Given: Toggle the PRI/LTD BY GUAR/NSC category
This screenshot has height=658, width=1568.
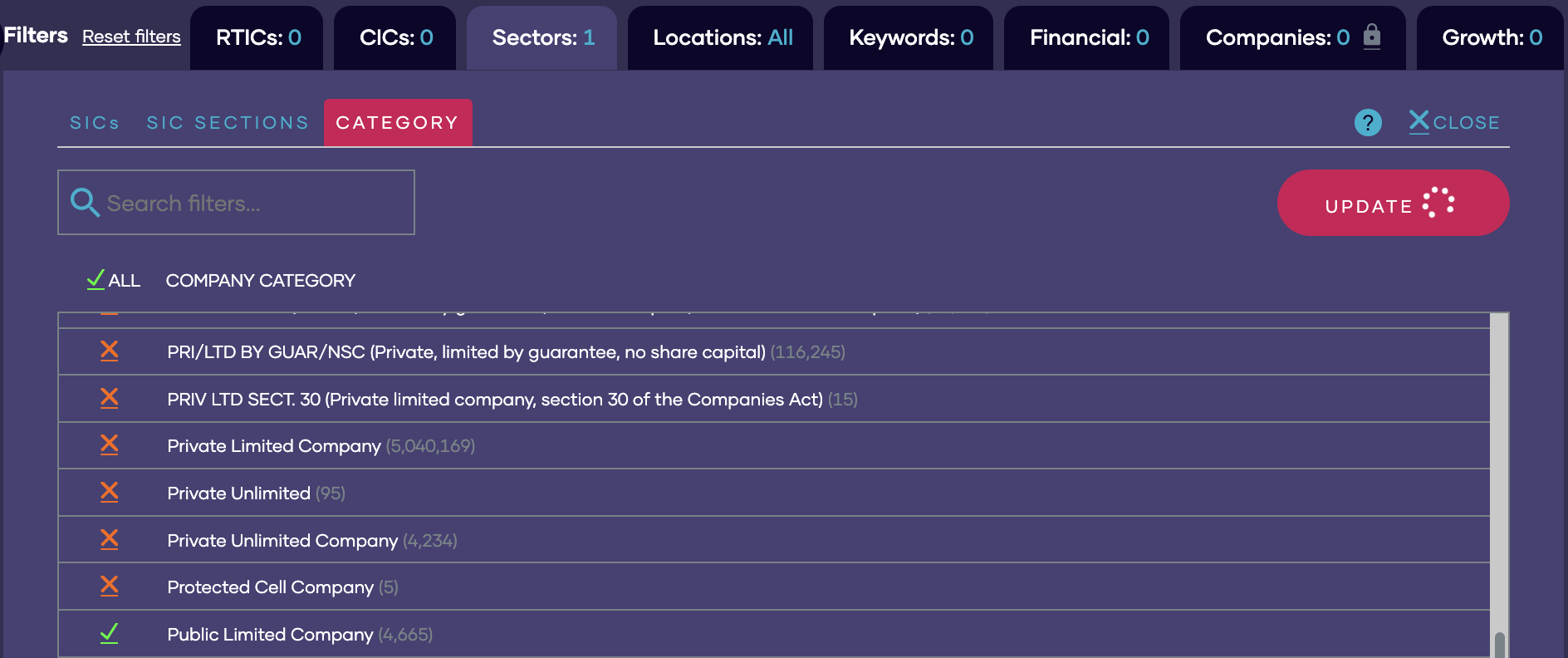Looking at the screenshot, I should [x=109, y=351].
